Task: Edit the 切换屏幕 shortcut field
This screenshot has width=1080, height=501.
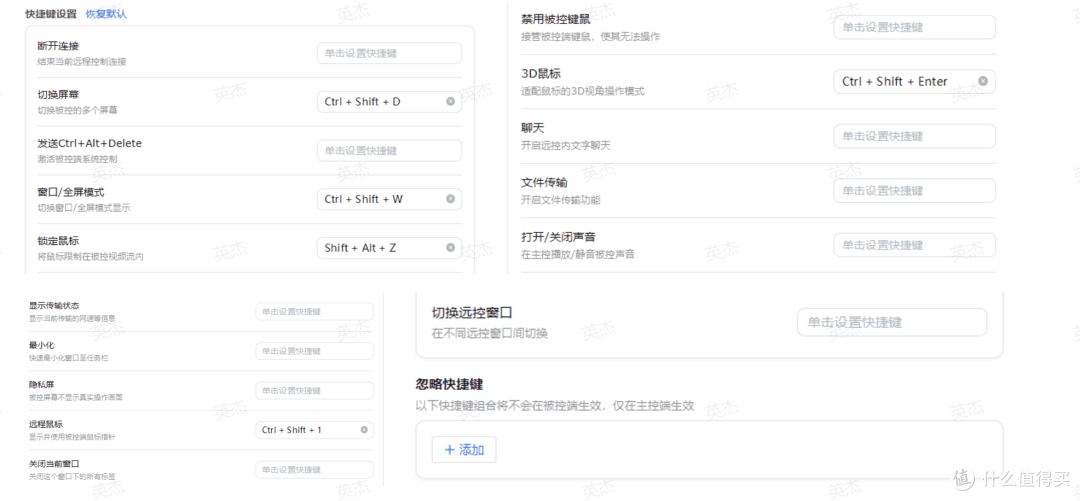Action: (x=389, y=102)
